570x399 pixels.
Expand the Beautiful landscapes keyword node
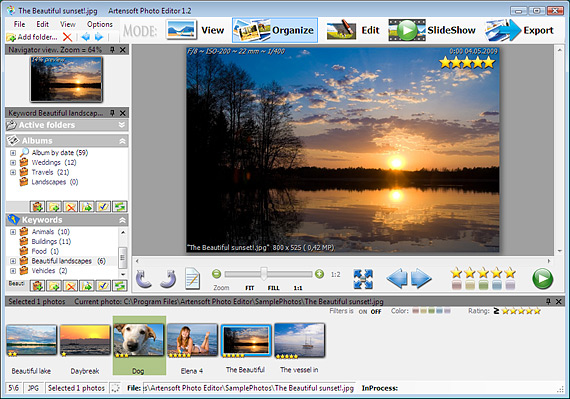coord(13,261)
